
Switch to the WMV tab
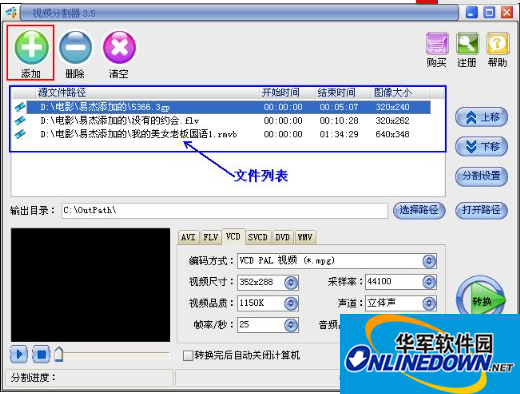click(305, 237)
